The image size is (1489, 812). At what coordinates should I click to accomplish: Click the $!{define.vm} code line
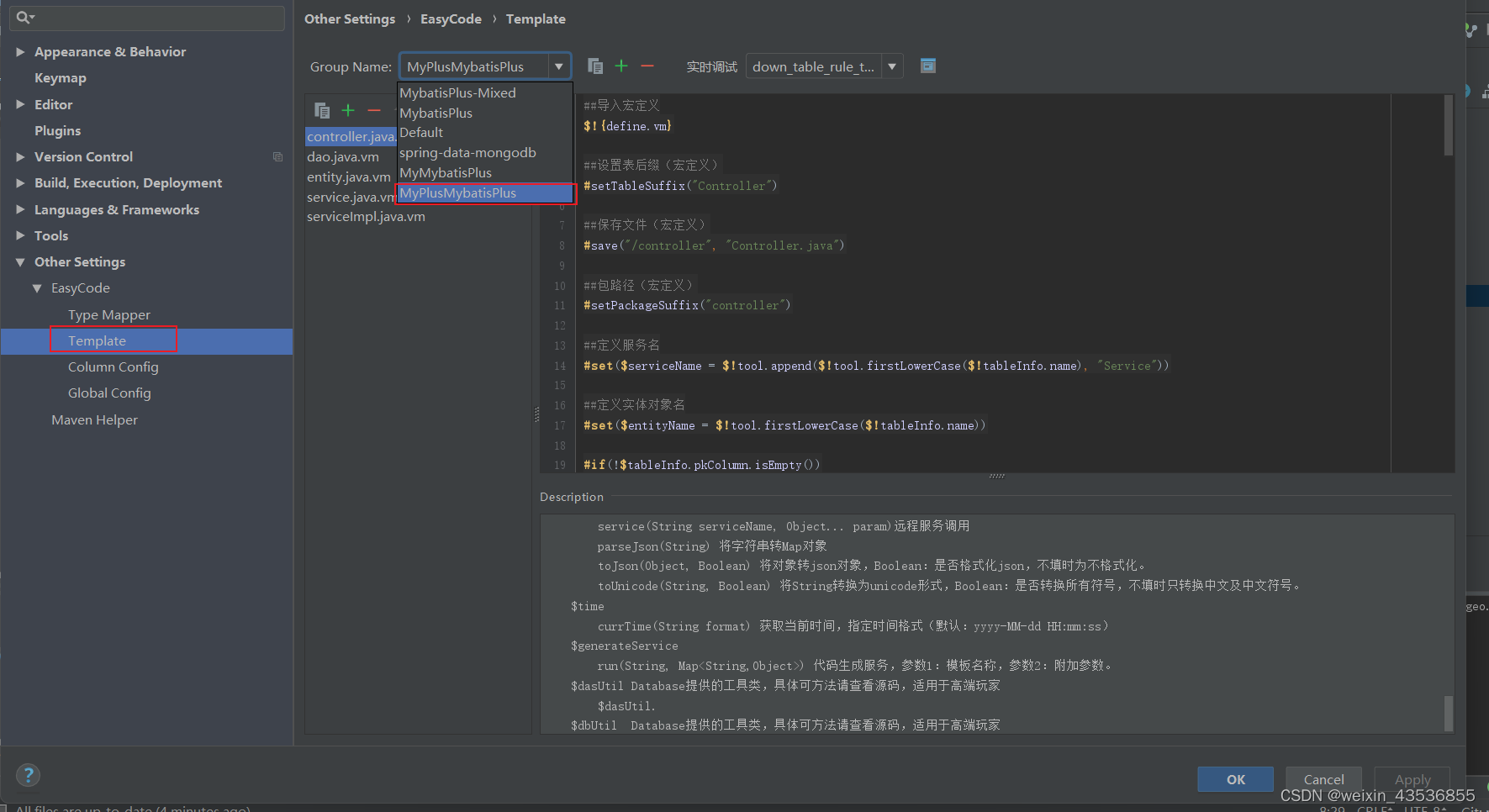click(x=627, y=126)
